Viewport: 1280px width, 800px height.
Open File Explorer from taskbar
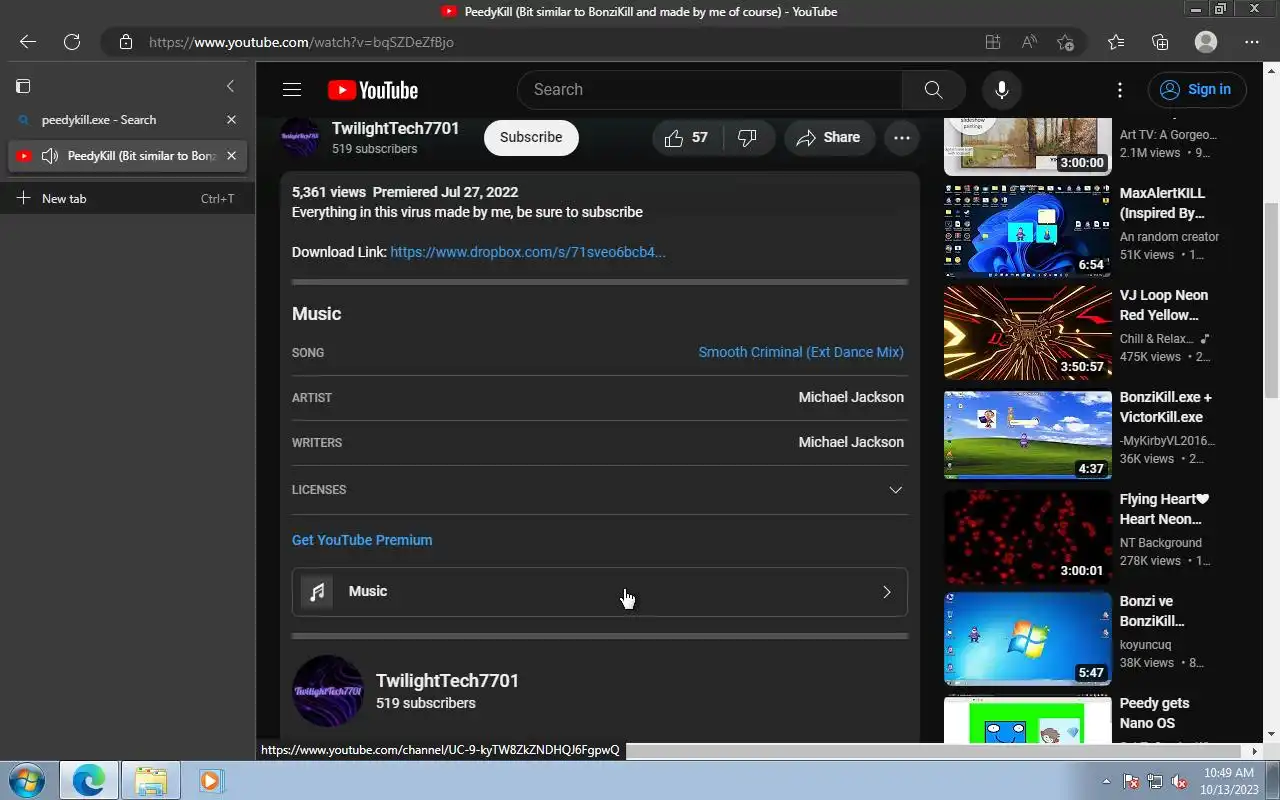point(150,780)
